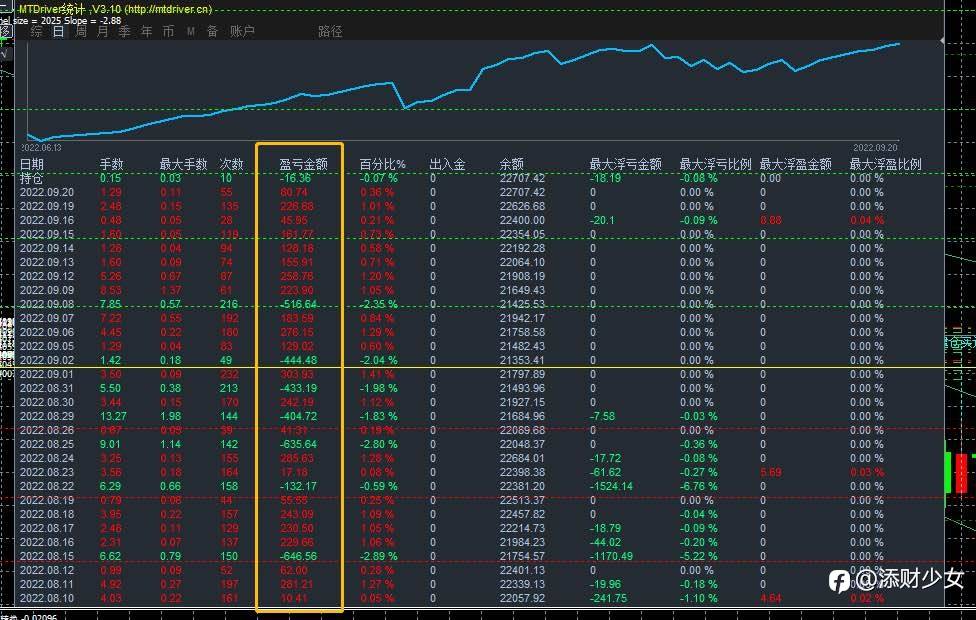This screenshot has width=976, height=620.
Task: Open the 备 tab
Action: point(212,31)
